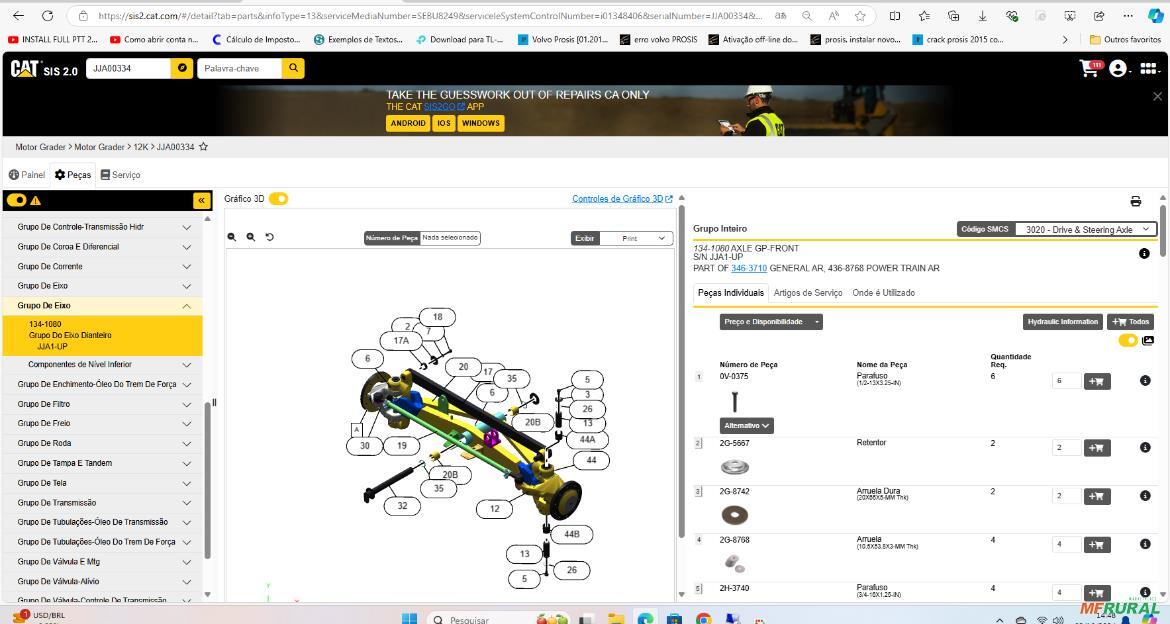Click the yellow warning triangle icon
This screenshot has width=1170, height=624.
coord(35,200)
